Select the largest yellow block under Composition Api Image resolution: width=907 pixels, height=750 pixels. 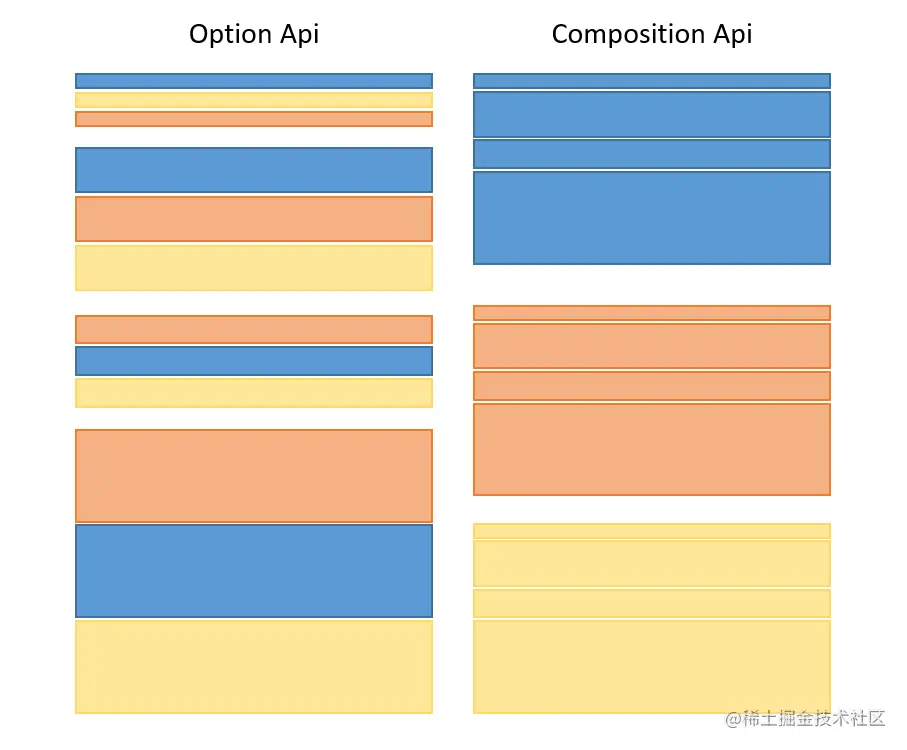pyautogui.click(x=651, y=667)
